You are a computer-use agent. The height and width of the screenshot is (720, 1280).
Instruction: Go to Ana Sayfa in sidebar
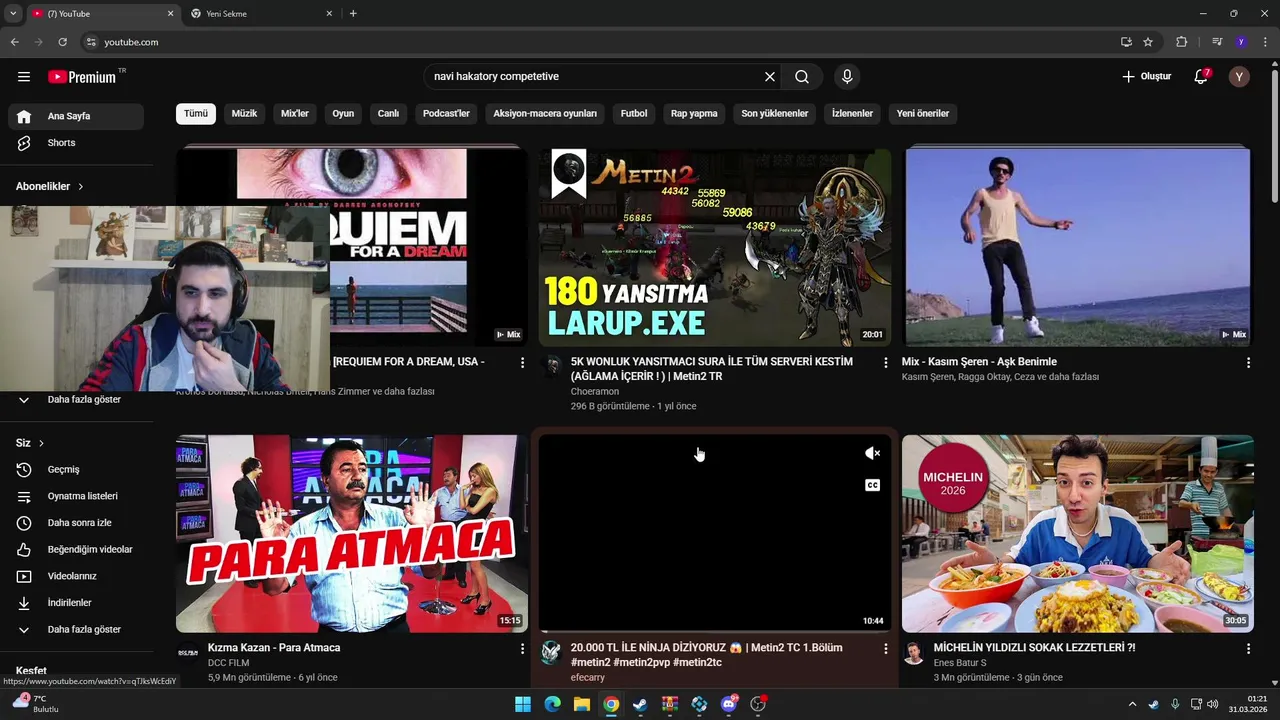click(76, 116)
